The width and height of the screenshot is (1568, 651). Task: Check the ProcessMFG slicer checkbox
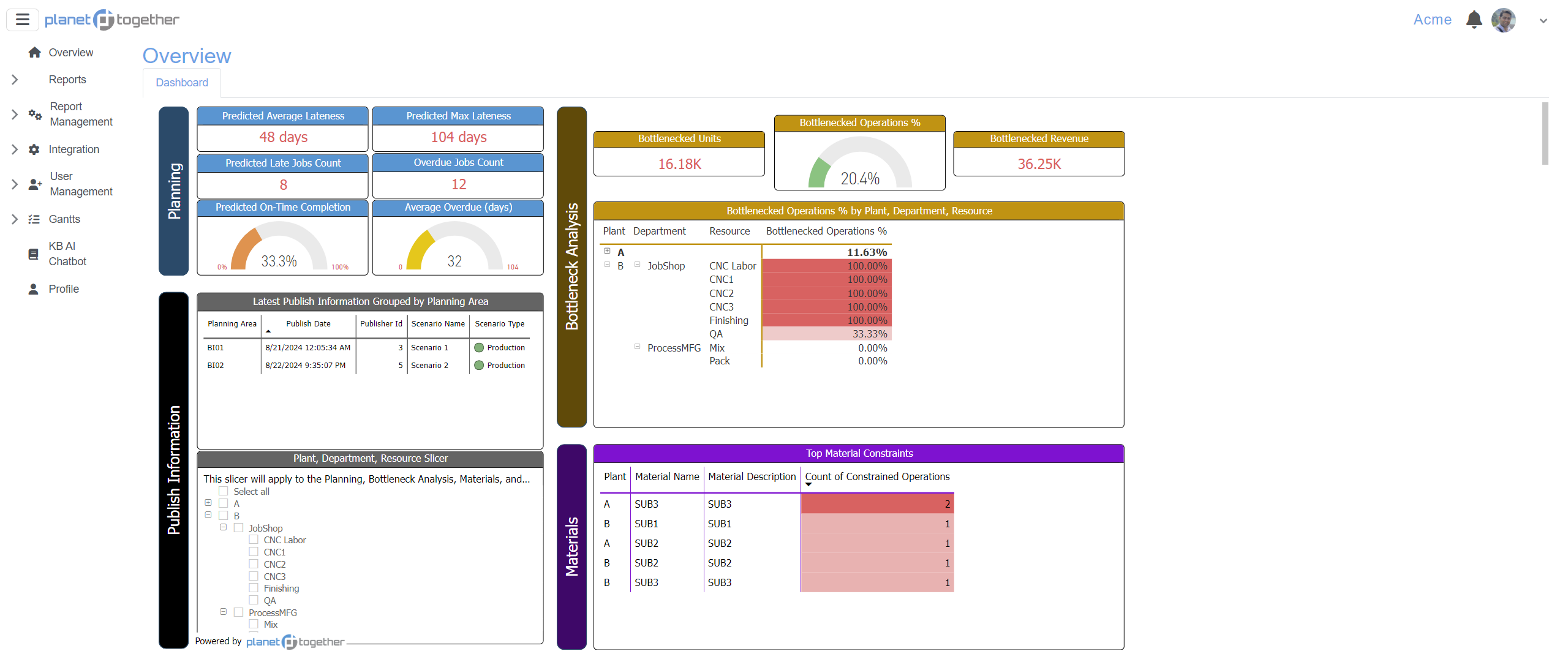tap(239, 612)
